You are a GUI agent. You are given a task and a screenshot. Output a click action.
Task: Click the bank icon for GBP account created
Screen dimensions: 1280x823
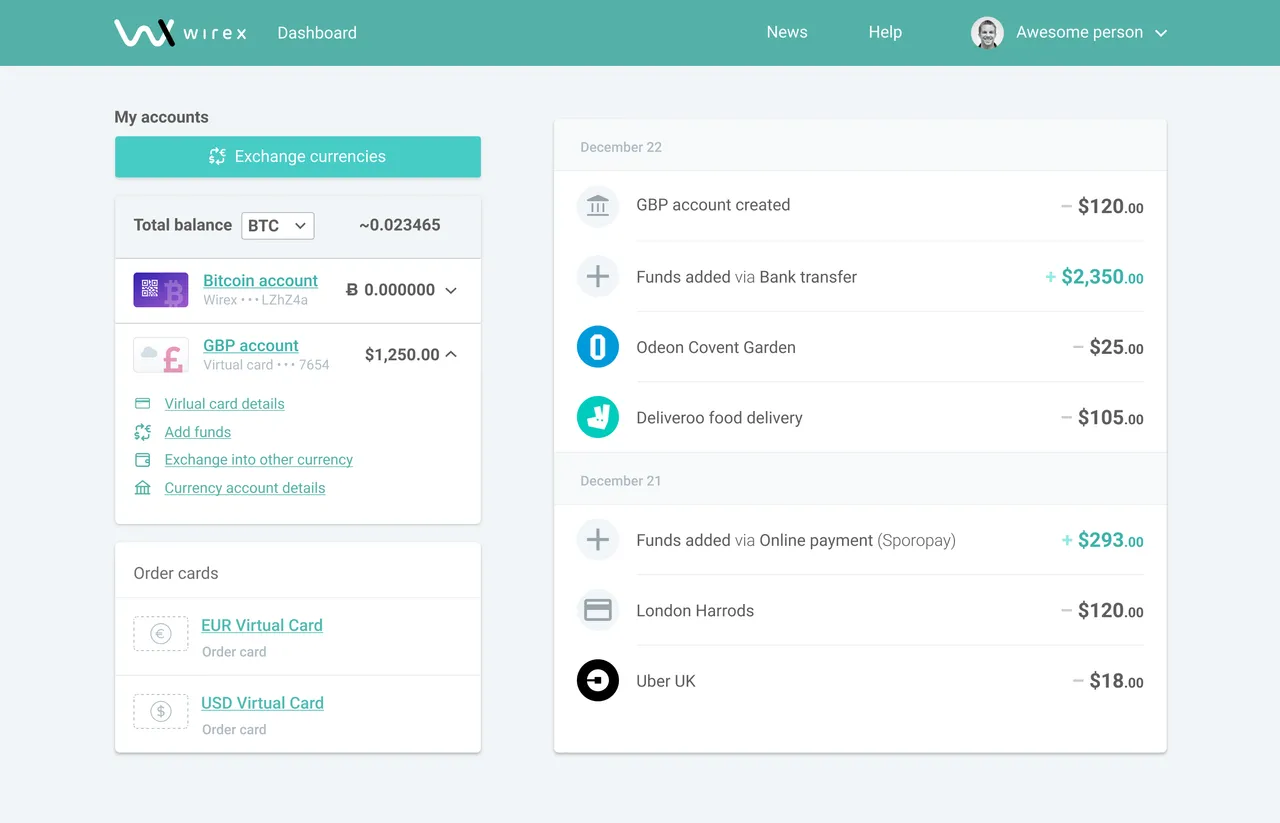(x=598, y=206)
